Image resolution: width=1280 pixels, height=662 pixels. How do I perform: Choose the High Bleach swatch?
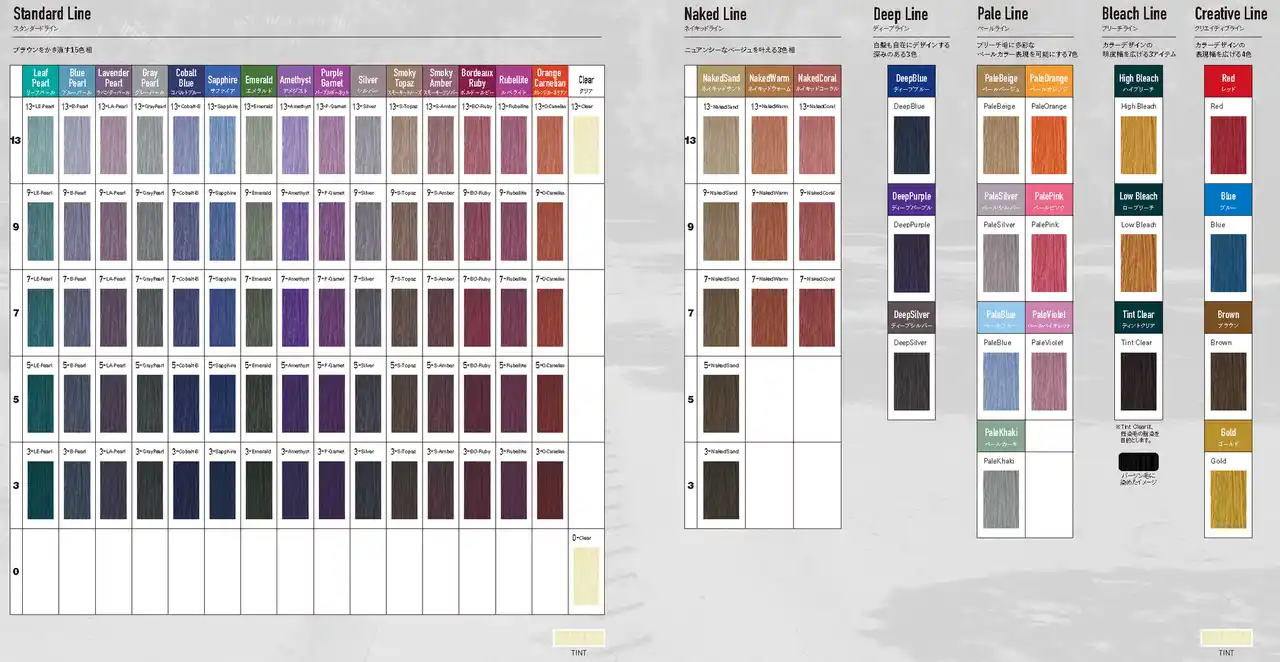[x=1138, y=146]
